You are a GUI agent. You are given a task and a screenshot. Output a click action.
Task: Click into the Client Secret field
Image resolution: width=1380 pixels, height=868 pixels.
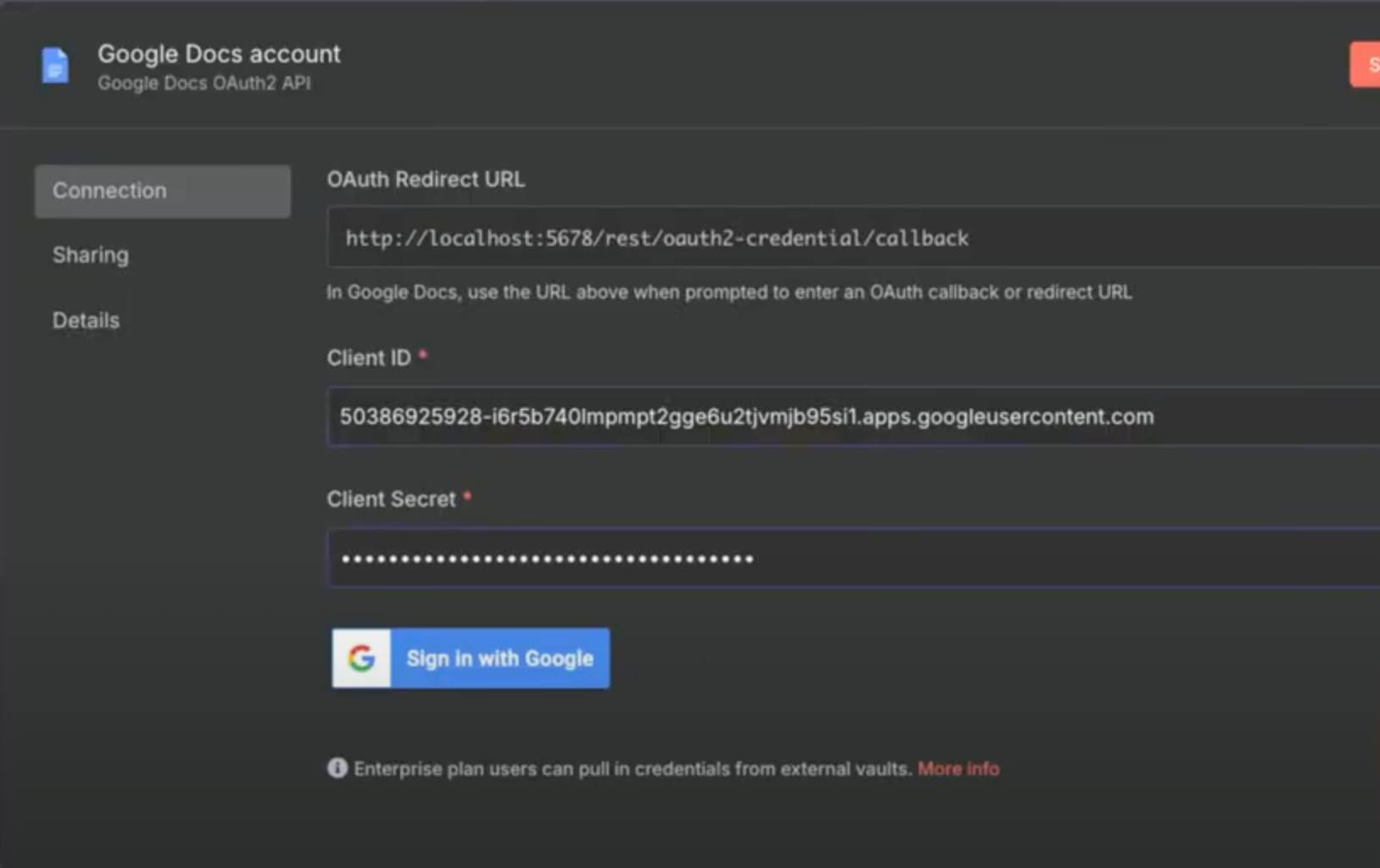point(854,558)
